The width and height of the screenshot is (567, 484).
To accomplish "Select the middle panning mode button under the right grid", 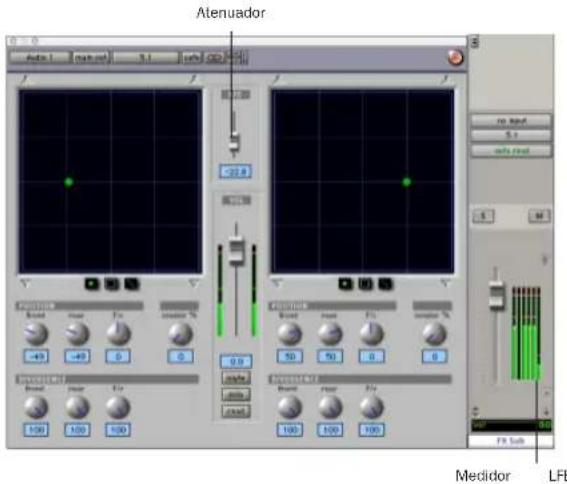I will tap(365, 284).
